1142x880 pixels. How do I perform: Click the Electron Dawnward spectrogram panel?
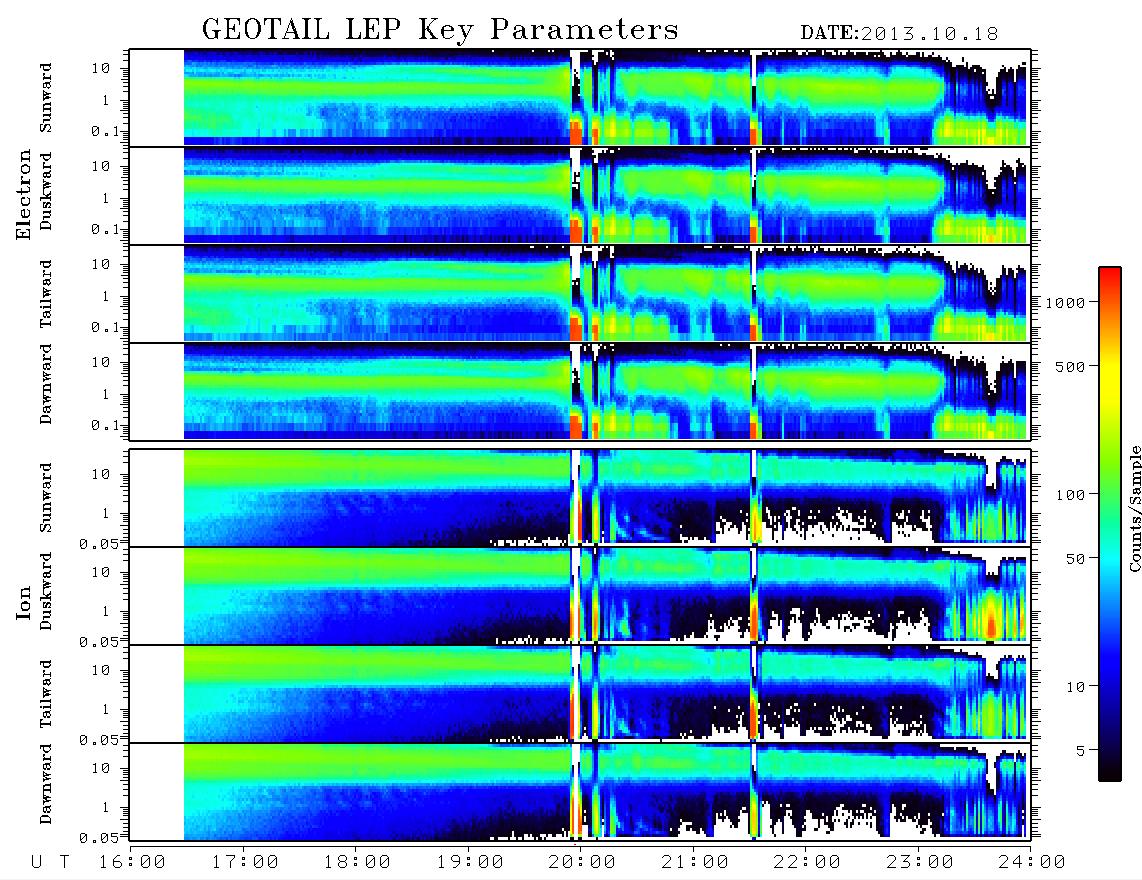tap(580, 391)
